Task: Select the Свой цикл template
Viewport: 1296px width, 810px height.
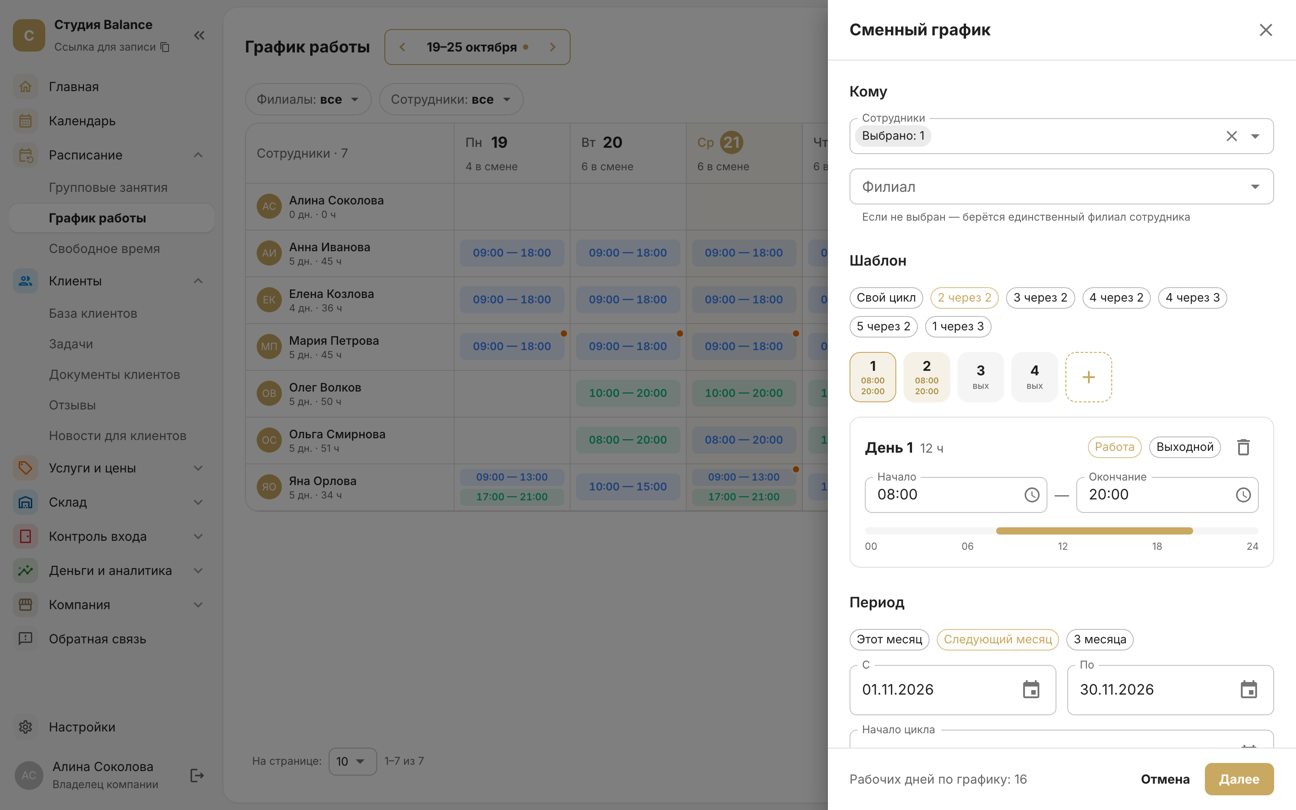Action: tap(886, 298)
